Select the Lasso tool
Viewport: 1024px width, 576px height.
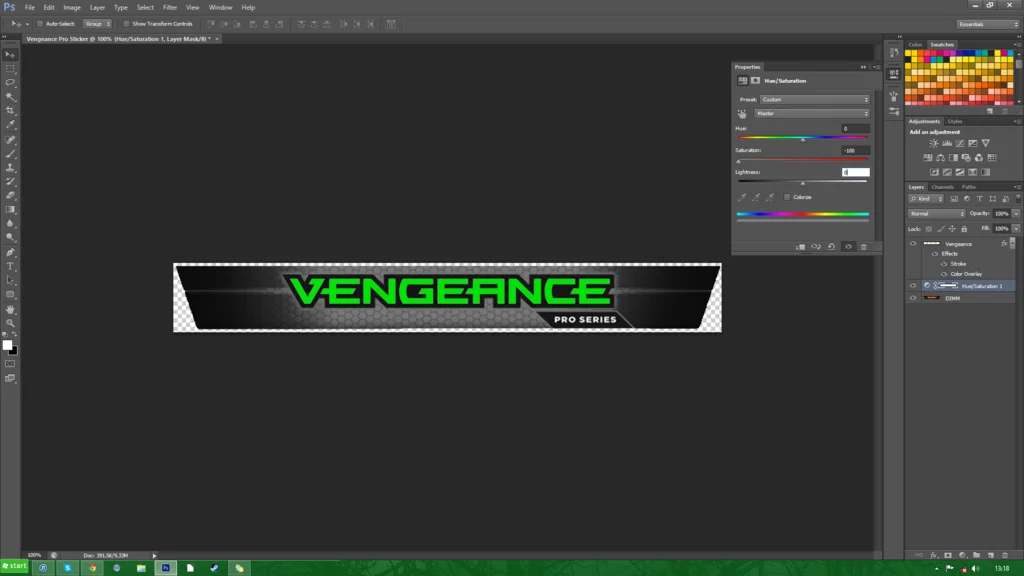tap(10, 82)
